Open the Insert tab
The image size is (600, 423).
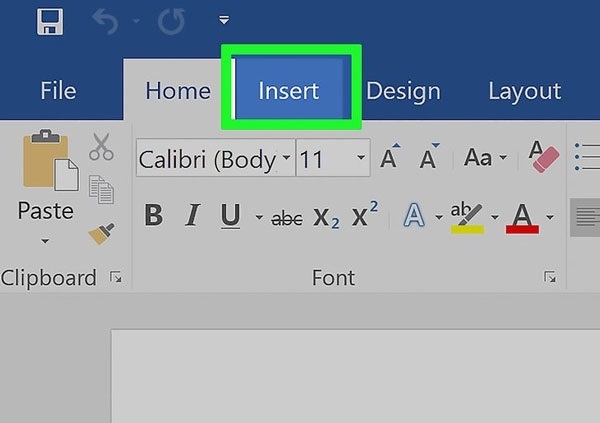pos(288,91)
